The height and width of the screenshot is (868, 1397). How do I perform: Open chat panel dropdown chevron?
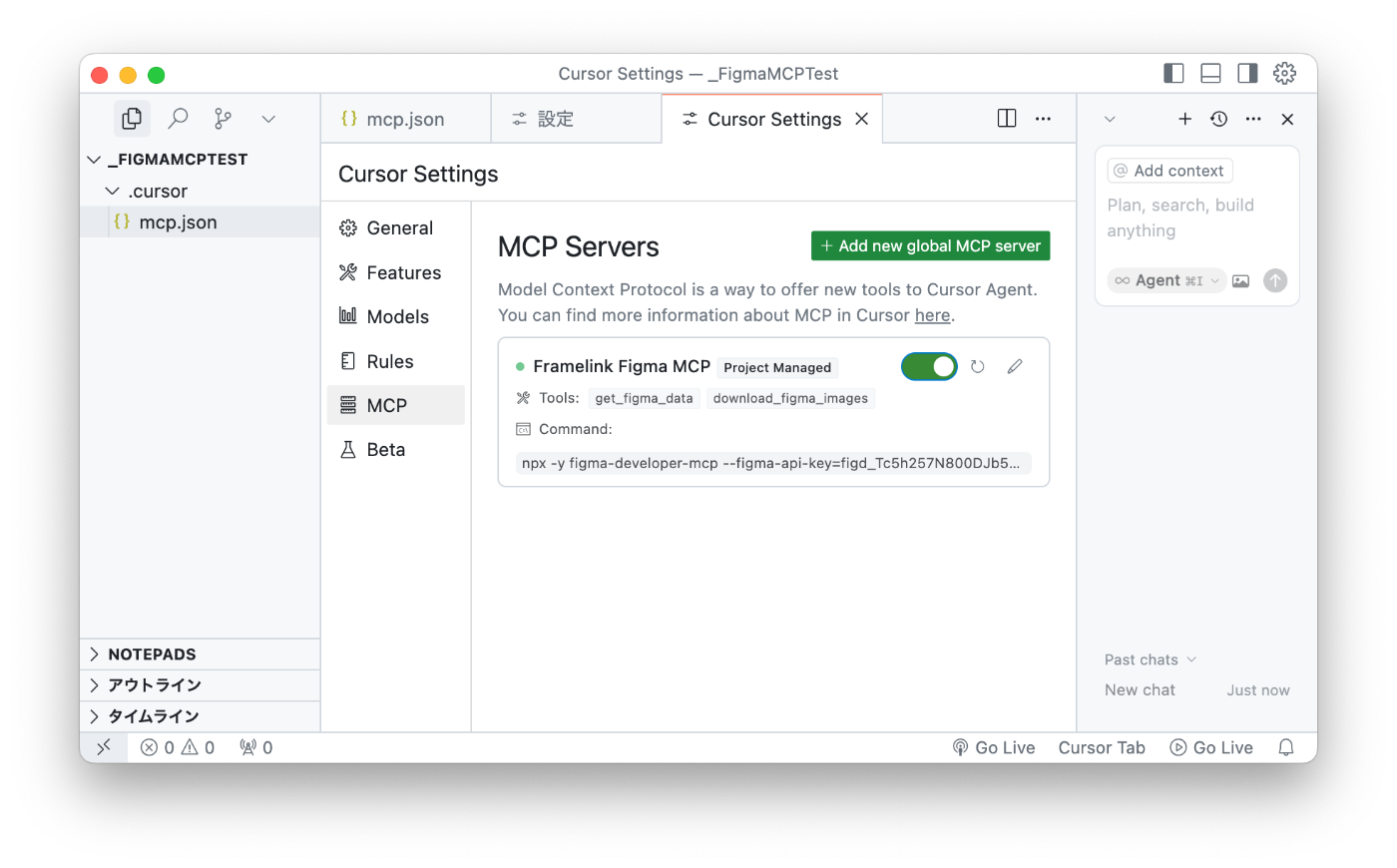pyautogui.click(x=1110, y=119)
